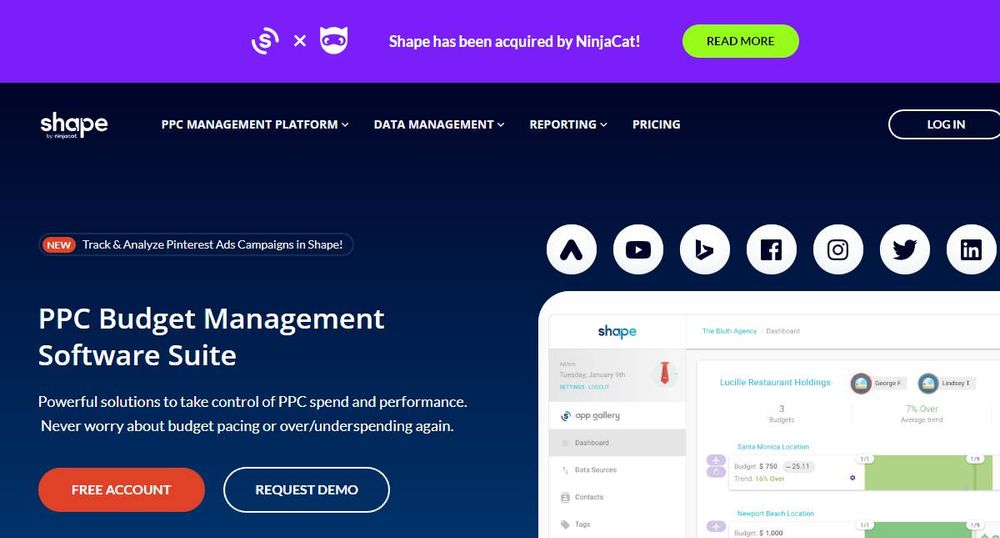Click the 'Trend: 16% Over' text

tap(759, 479)
